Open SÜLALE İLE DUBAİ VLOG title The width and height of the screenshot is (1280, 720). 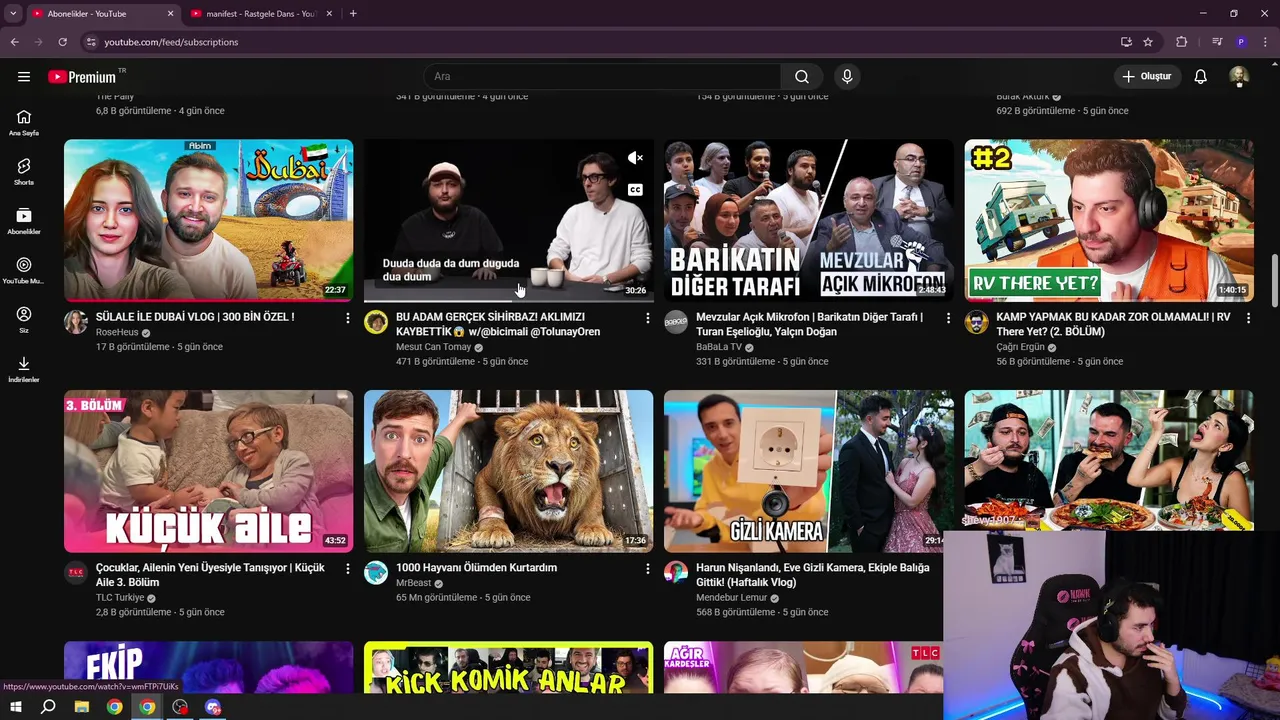(195, 317)
